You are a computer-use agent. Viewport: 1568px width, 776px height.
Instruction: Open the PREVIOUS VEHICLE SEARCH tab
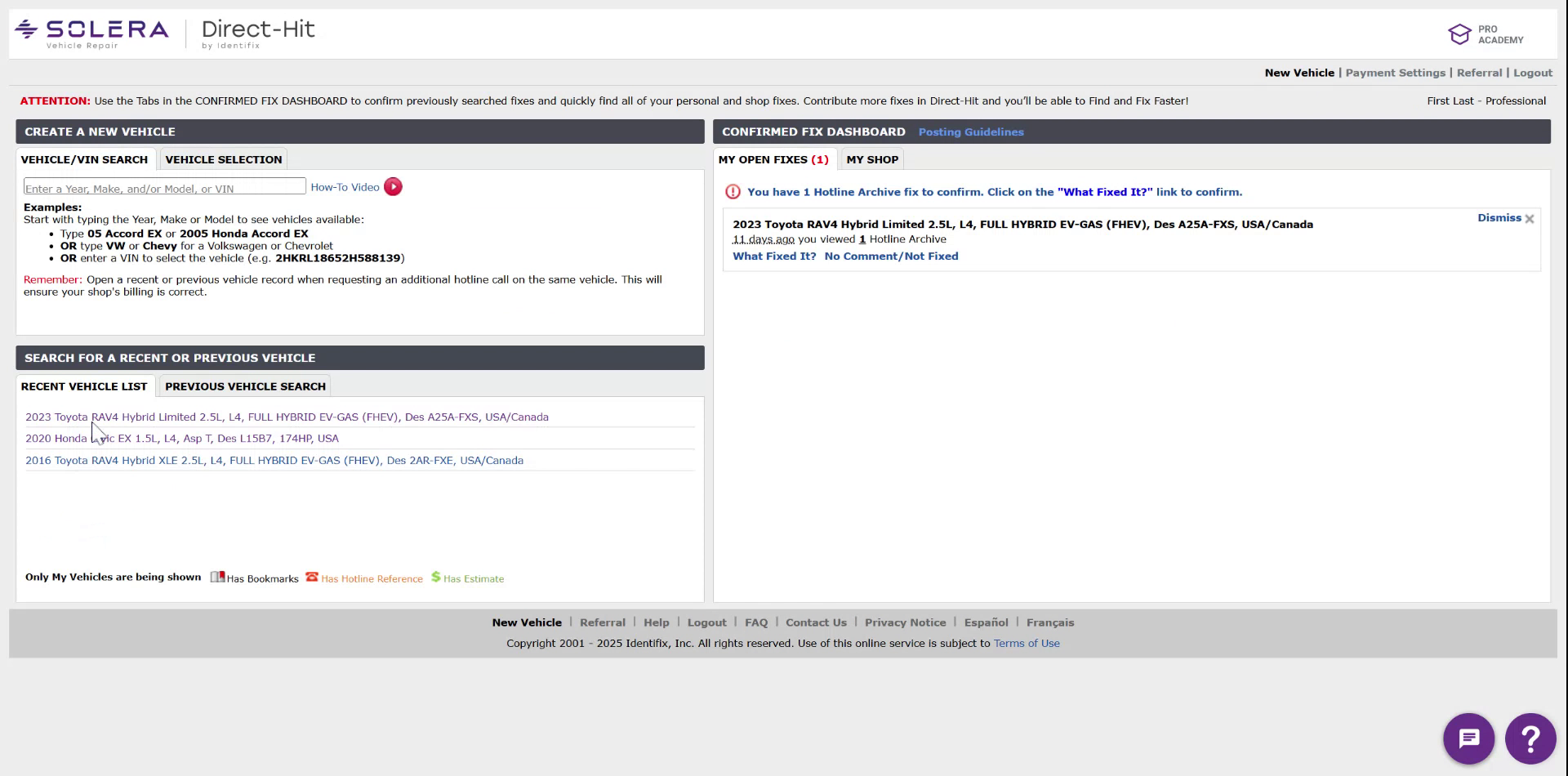pyautogui.click(x=244, y=386)
